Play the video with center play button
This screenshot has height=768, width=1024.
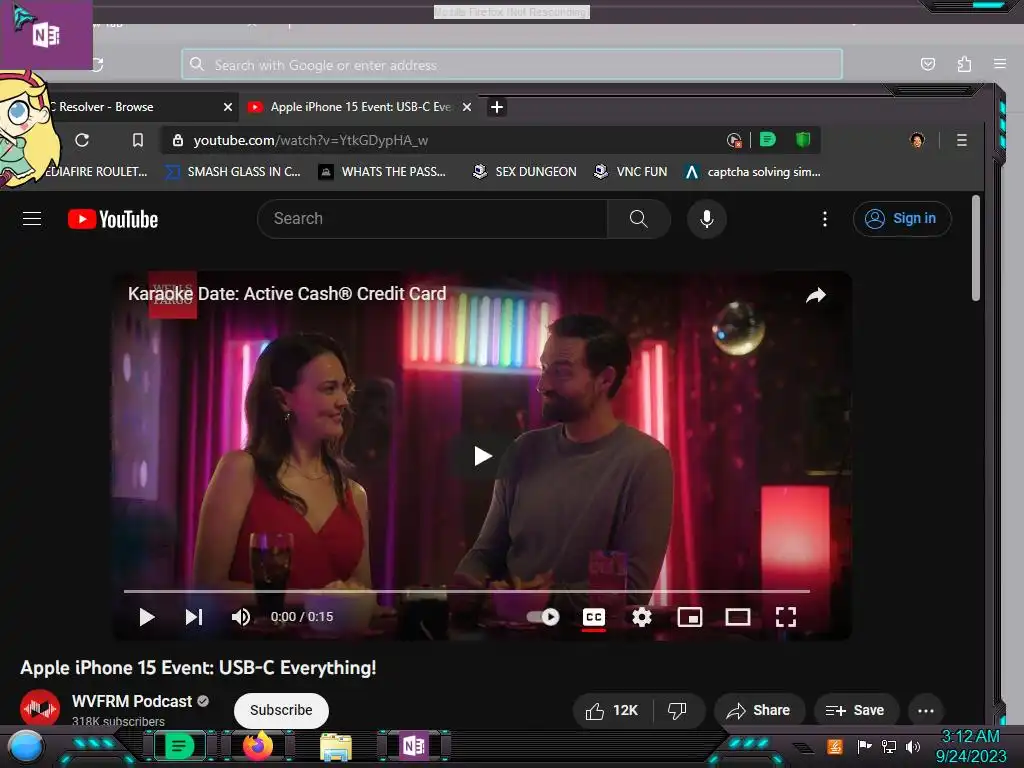483,456
